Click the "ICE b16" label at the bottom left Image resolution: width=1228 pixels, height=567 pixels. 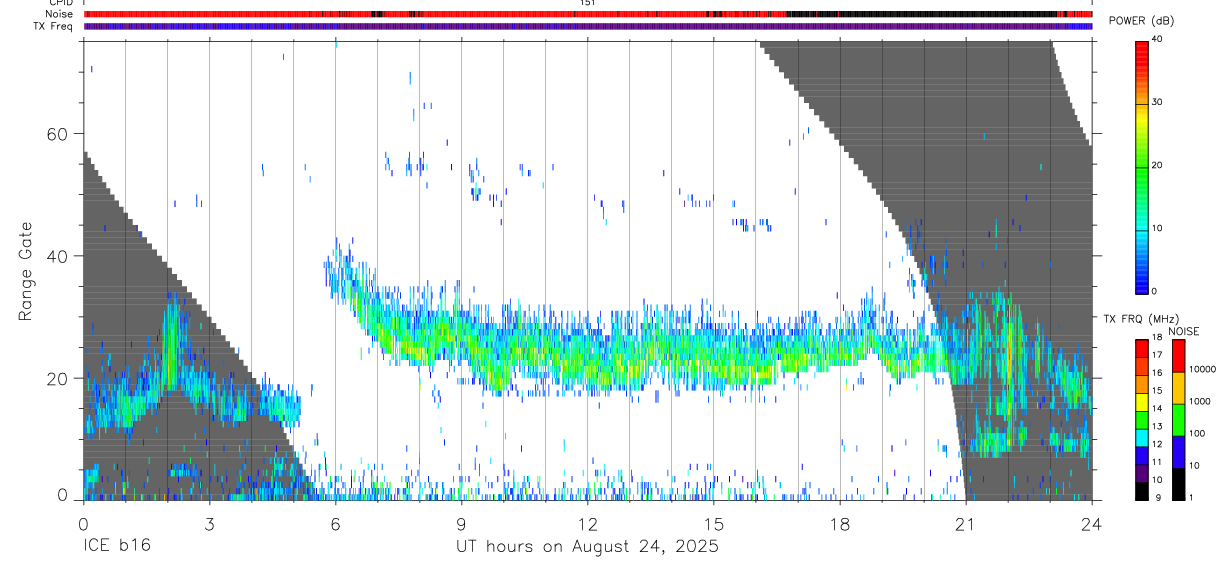pos(116,547)
